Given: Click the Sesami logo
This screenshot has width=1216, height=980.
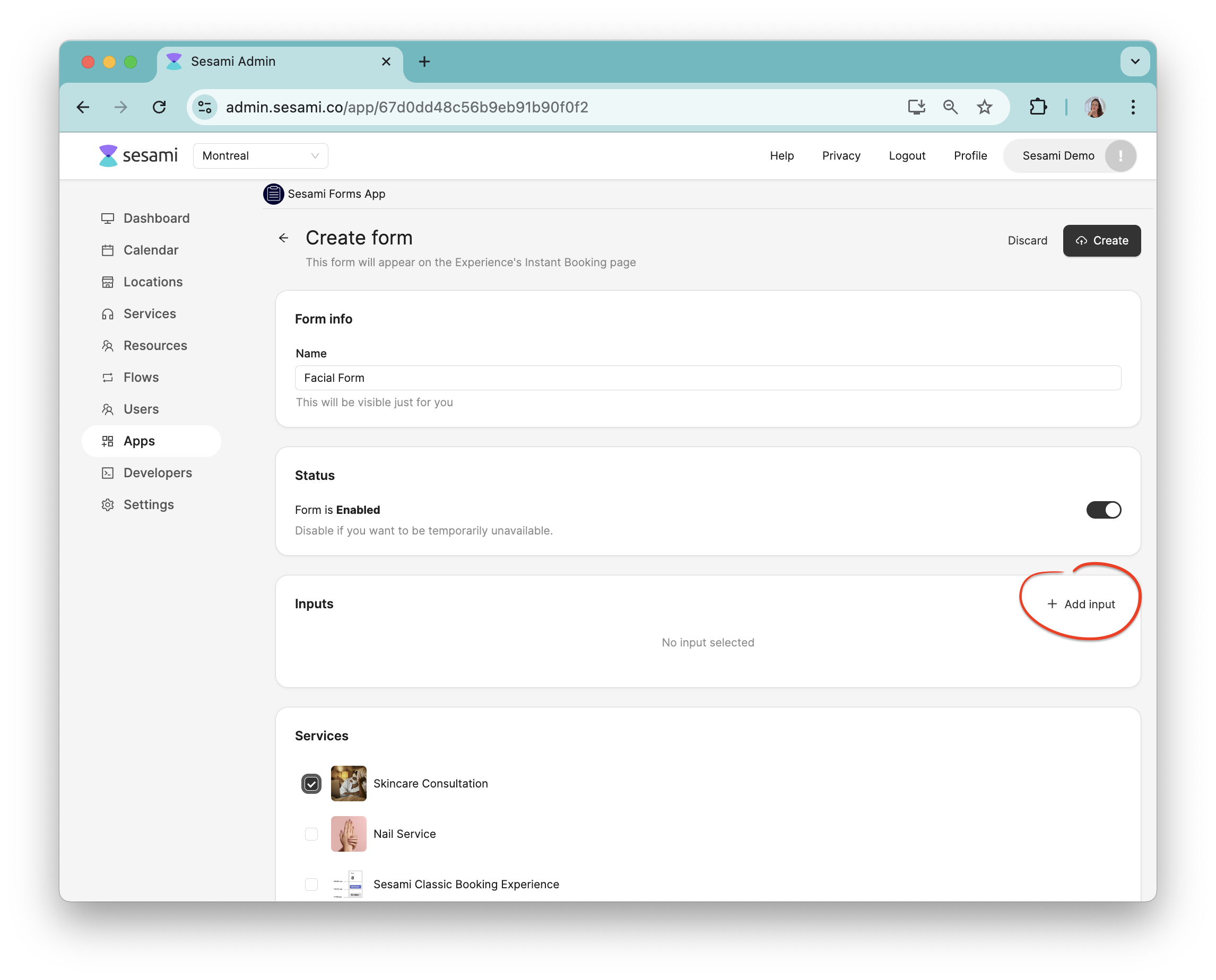Looking at the screenshot, I should 138,155.
